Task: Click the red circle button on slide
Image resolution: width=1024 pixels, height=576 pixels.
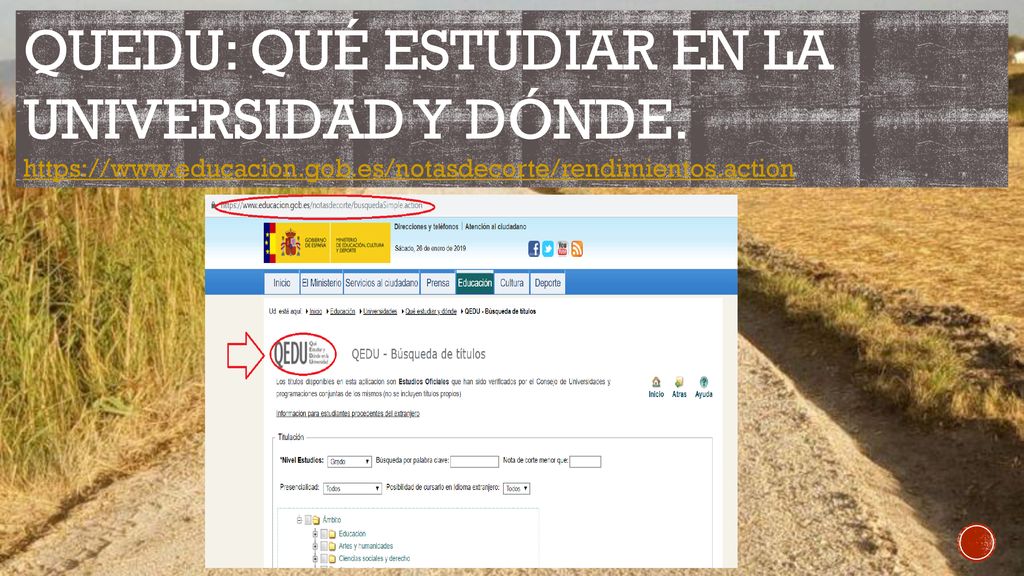Action: pyautogui.click(x=976, y=542)
